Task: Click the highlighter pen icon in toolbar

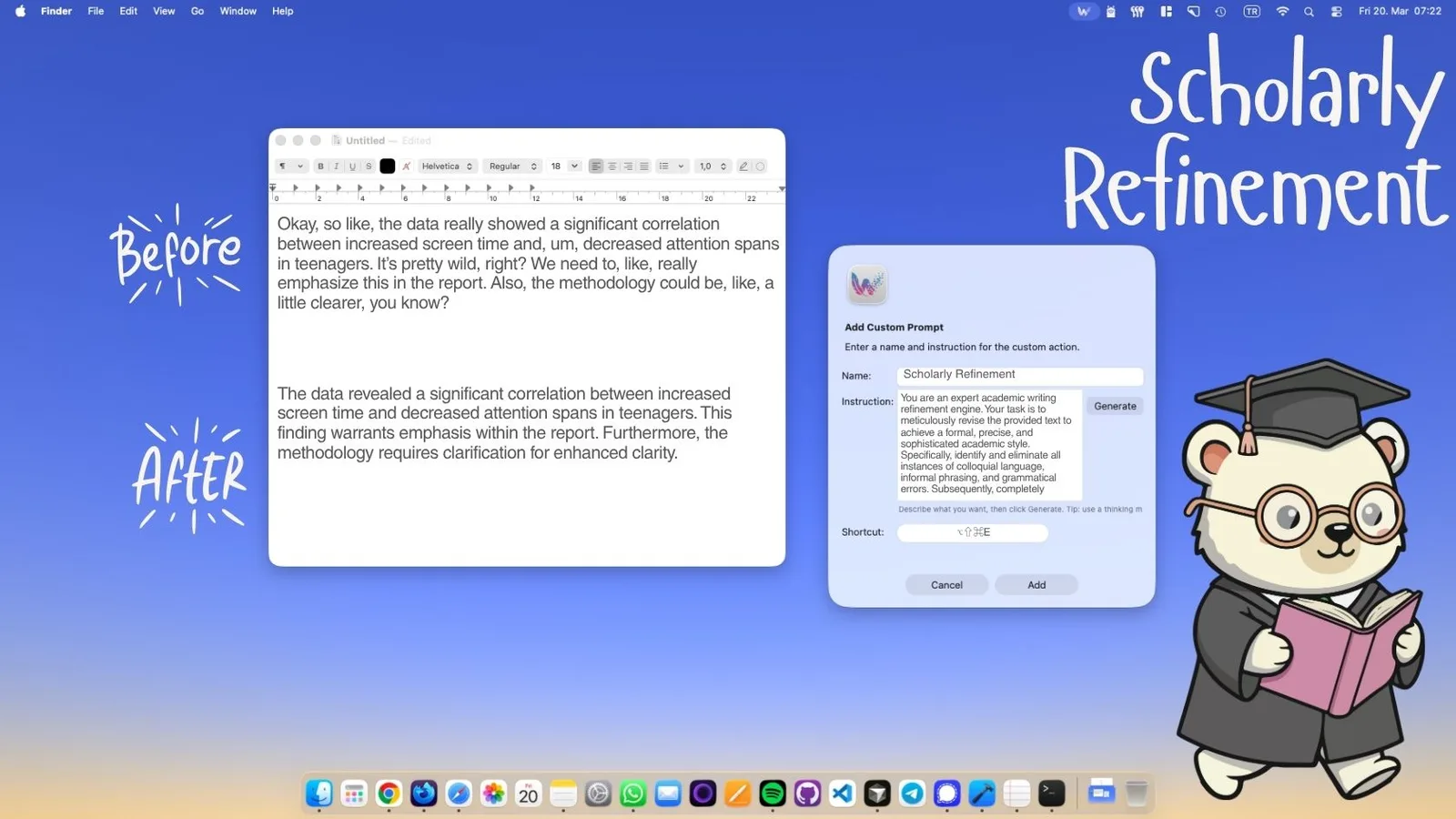Action: pyautogui.click(x=743, y=167)
